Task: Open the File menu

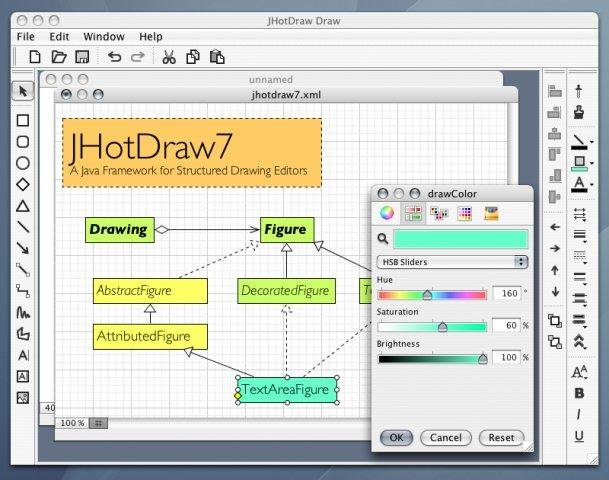Action: click(x=26, y=37)
